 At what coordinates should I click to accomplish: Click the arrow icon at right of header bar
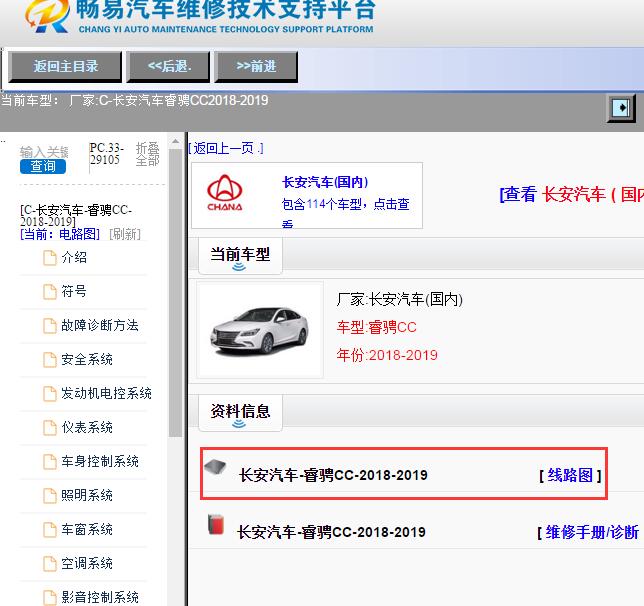click(x=621, y=108)
